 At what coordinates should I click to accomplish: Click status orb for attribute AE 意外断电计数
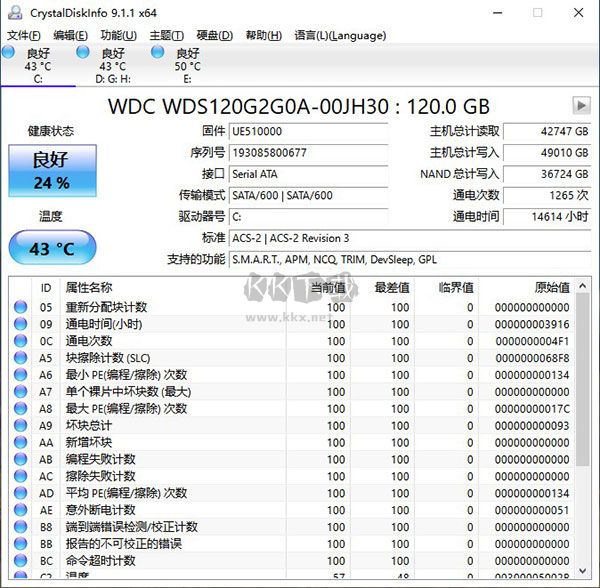pyautogui.click(x=20, y=510)
